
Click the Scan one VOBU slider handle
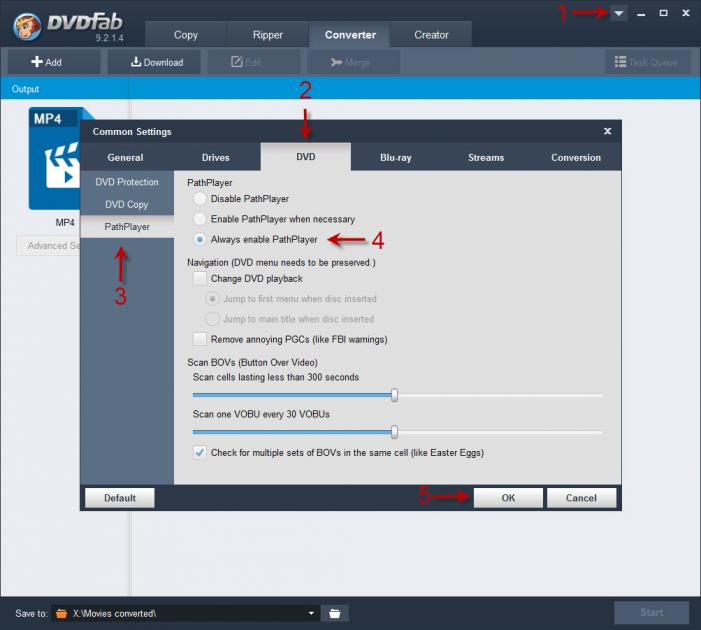[x=394, y=432]
